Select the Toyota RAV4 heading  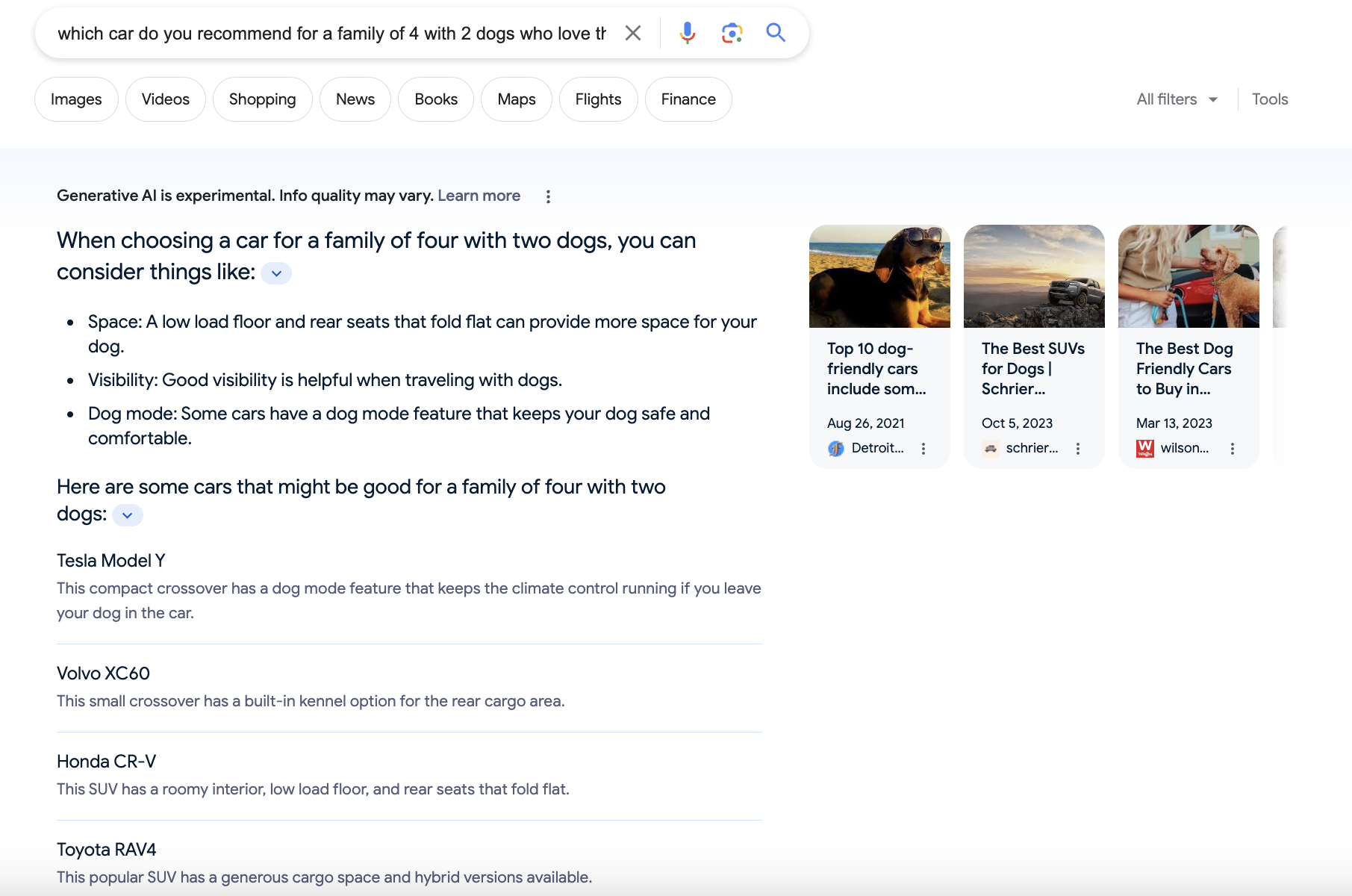click(107, 850)
